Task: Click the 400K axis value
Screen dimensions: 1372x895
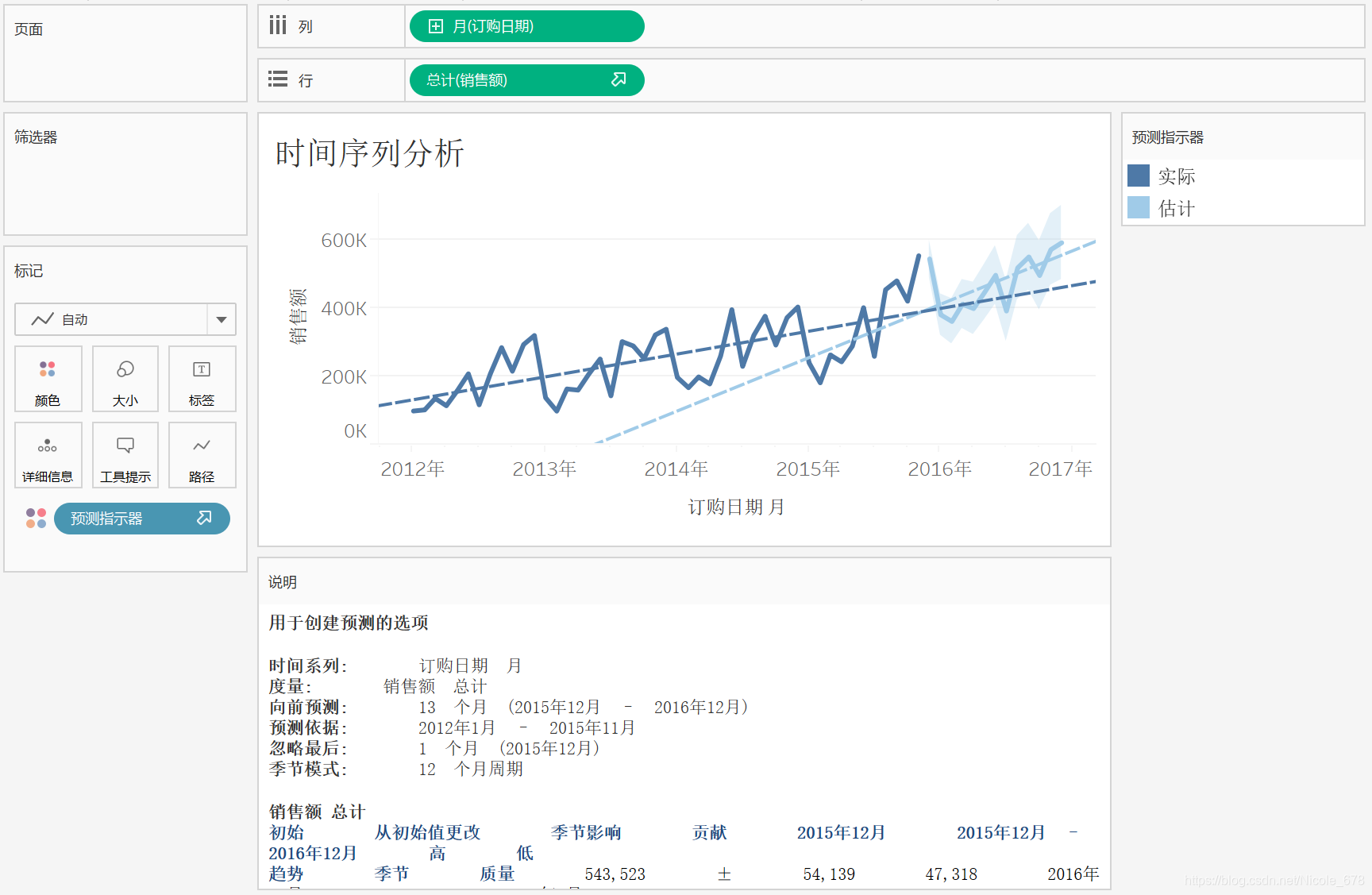Action: 344,308
